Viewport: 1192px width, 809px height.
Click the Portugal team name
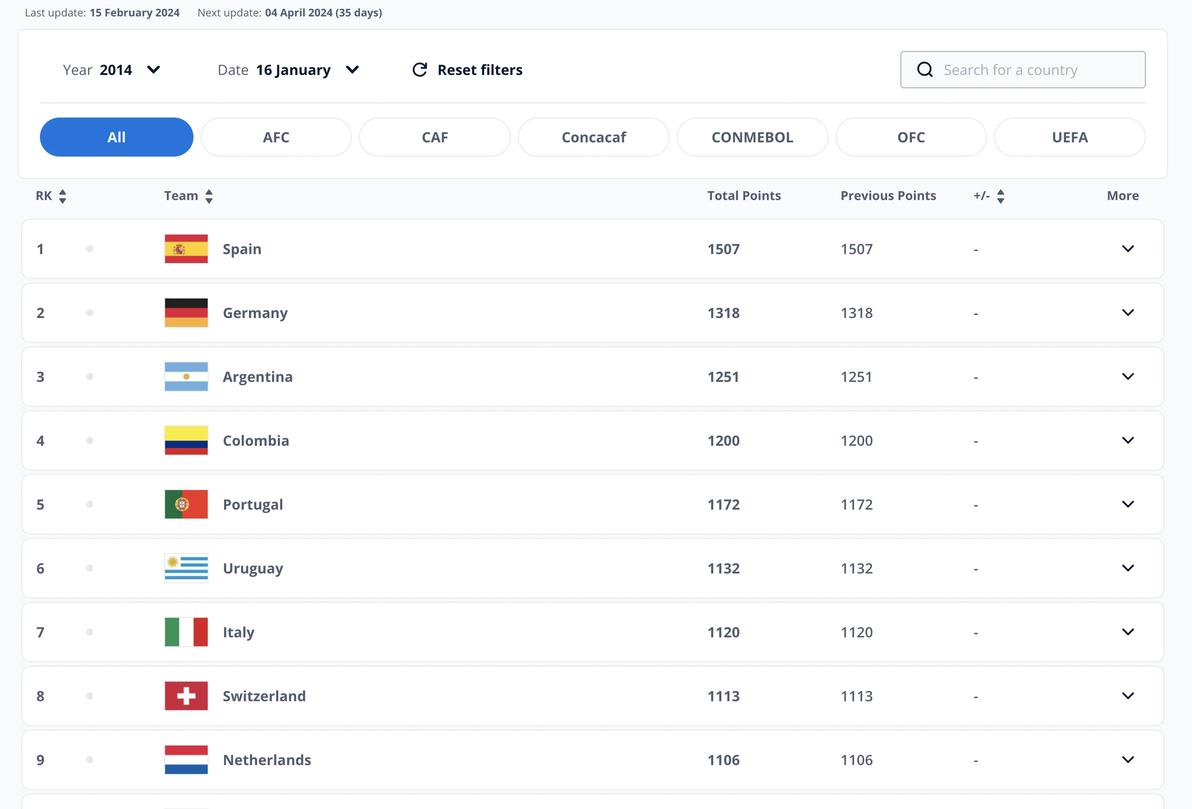click(x=252, y=504)
